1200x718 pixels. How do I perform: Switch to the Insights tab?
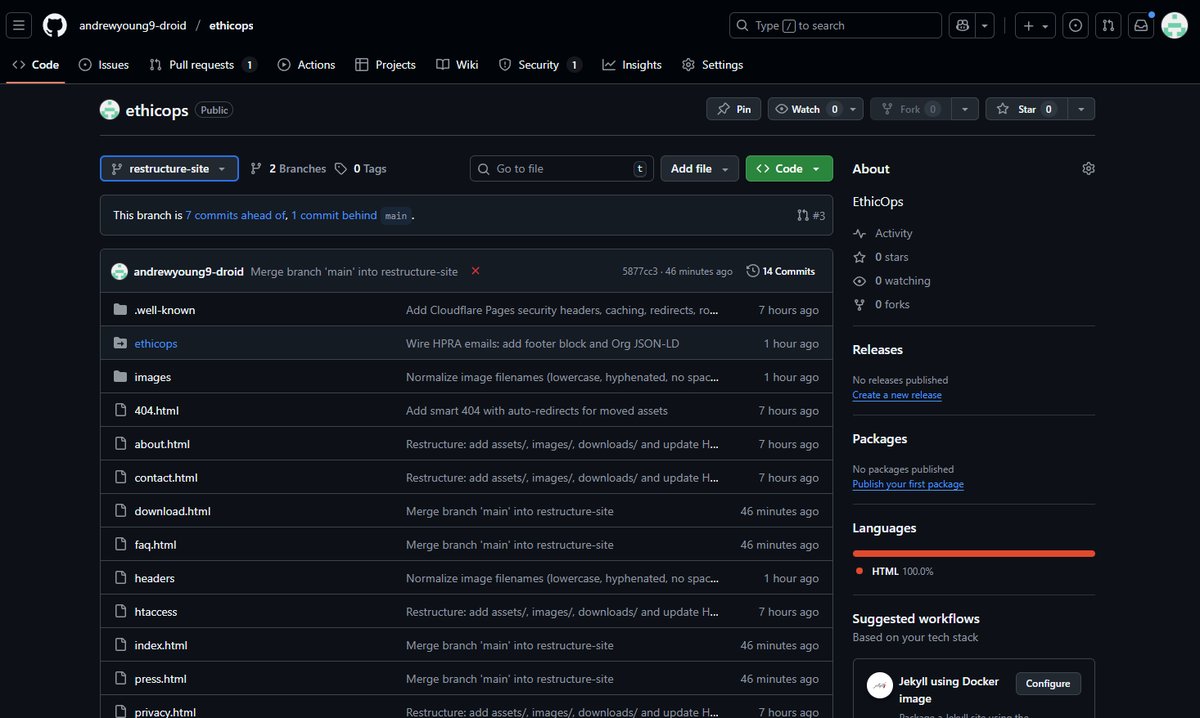coord(632,65)
